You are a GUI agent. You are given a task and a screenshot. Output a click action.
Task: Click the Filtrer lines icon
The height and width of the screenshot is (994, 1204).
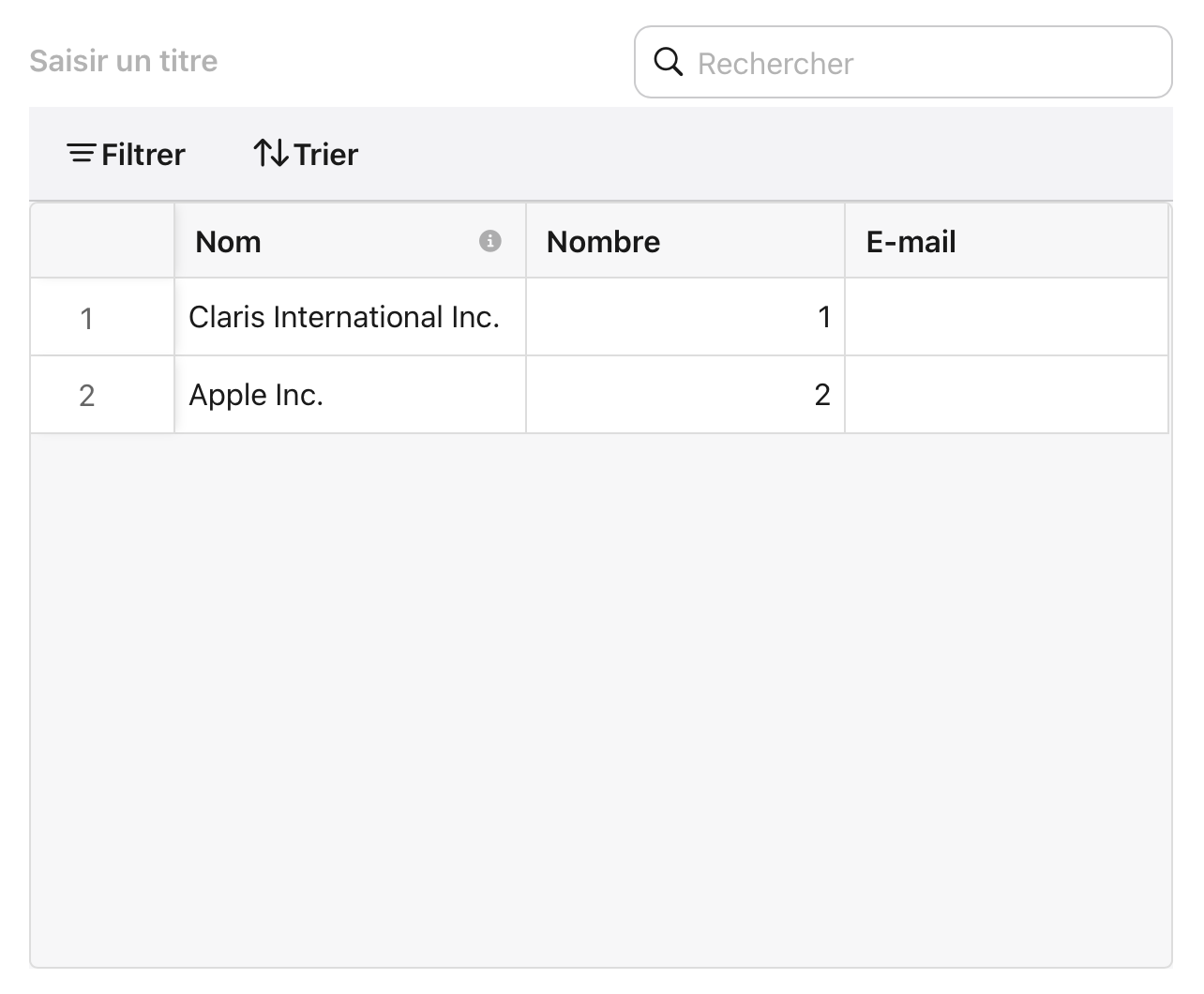pos(81,154)
